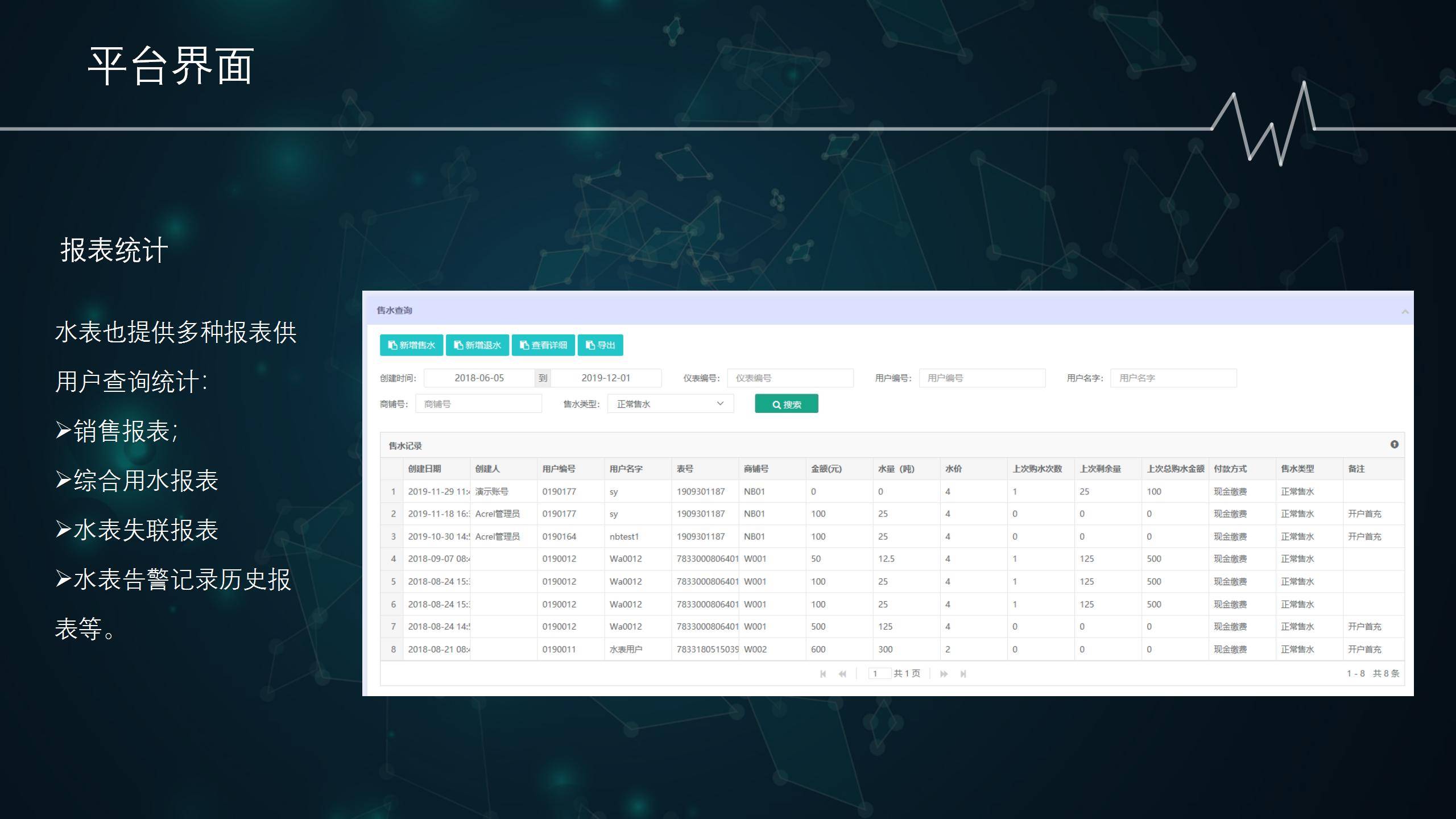This screenshot has height=819, width=1456.
Task: Click the 新增售水 button
Action: point(411,345)
